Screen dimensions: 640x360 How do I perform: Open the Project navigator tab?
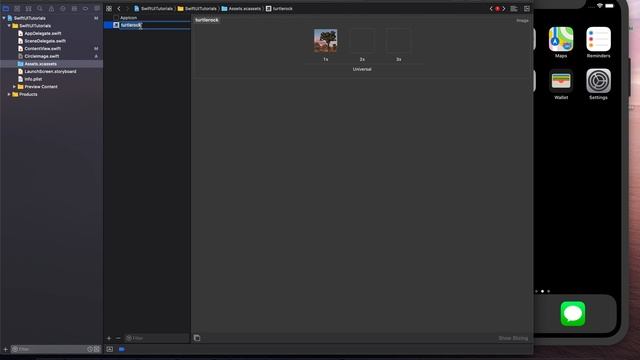[6, 9]
